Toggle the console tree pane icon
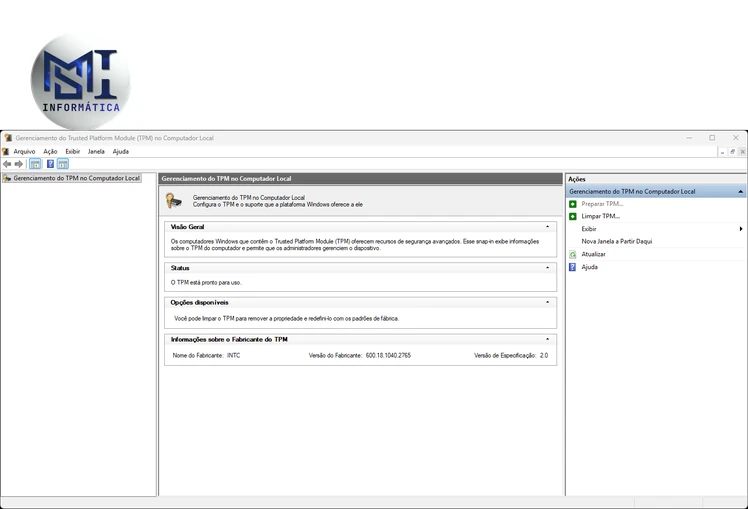This screenshot has width=748, height=509. click(35, 164)
